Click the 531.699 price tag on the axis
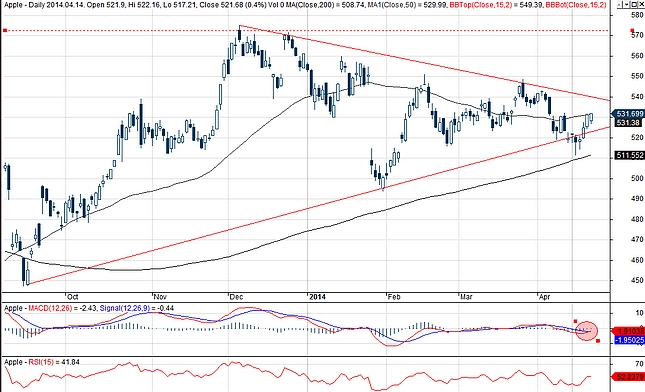645x392 pixels. [x=629, y=114]
